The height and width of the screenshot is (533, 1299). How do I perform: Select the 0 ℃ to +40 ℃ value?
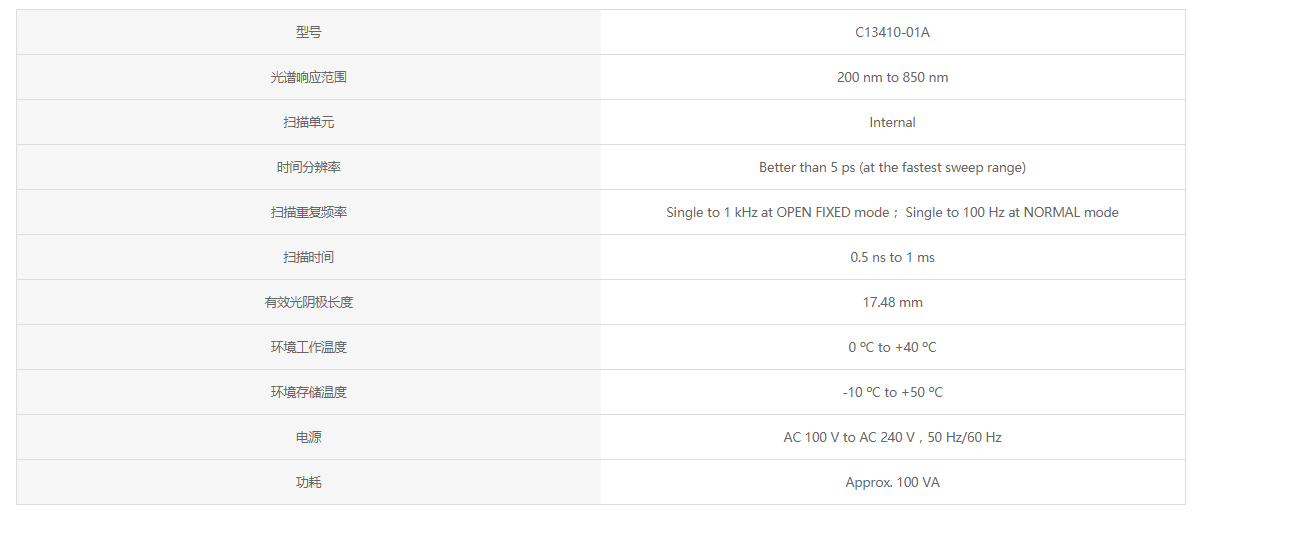point(892,347)
